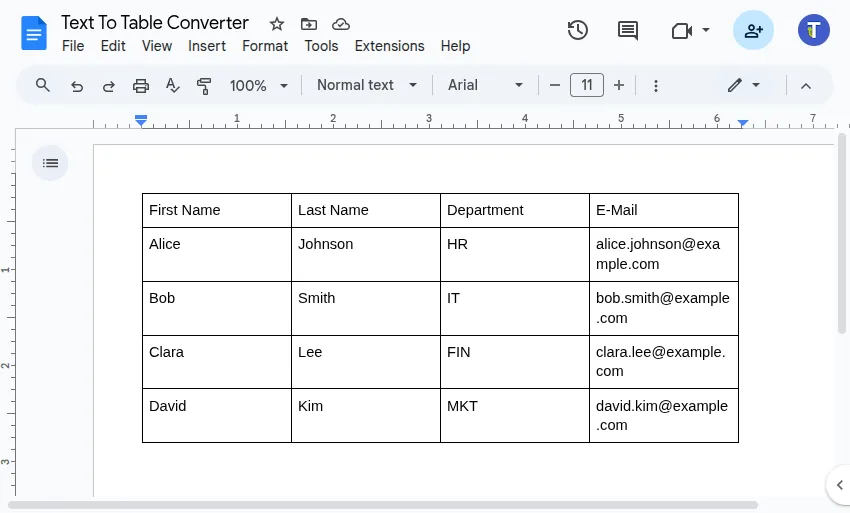
Task: Open the Extensions menu
Action: click(389, 46)
